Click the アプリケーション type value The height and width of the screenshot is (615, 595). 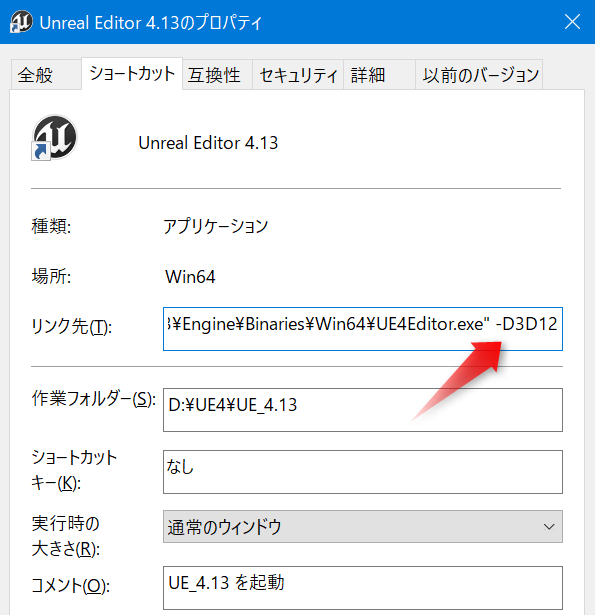[x=215, y=226]
